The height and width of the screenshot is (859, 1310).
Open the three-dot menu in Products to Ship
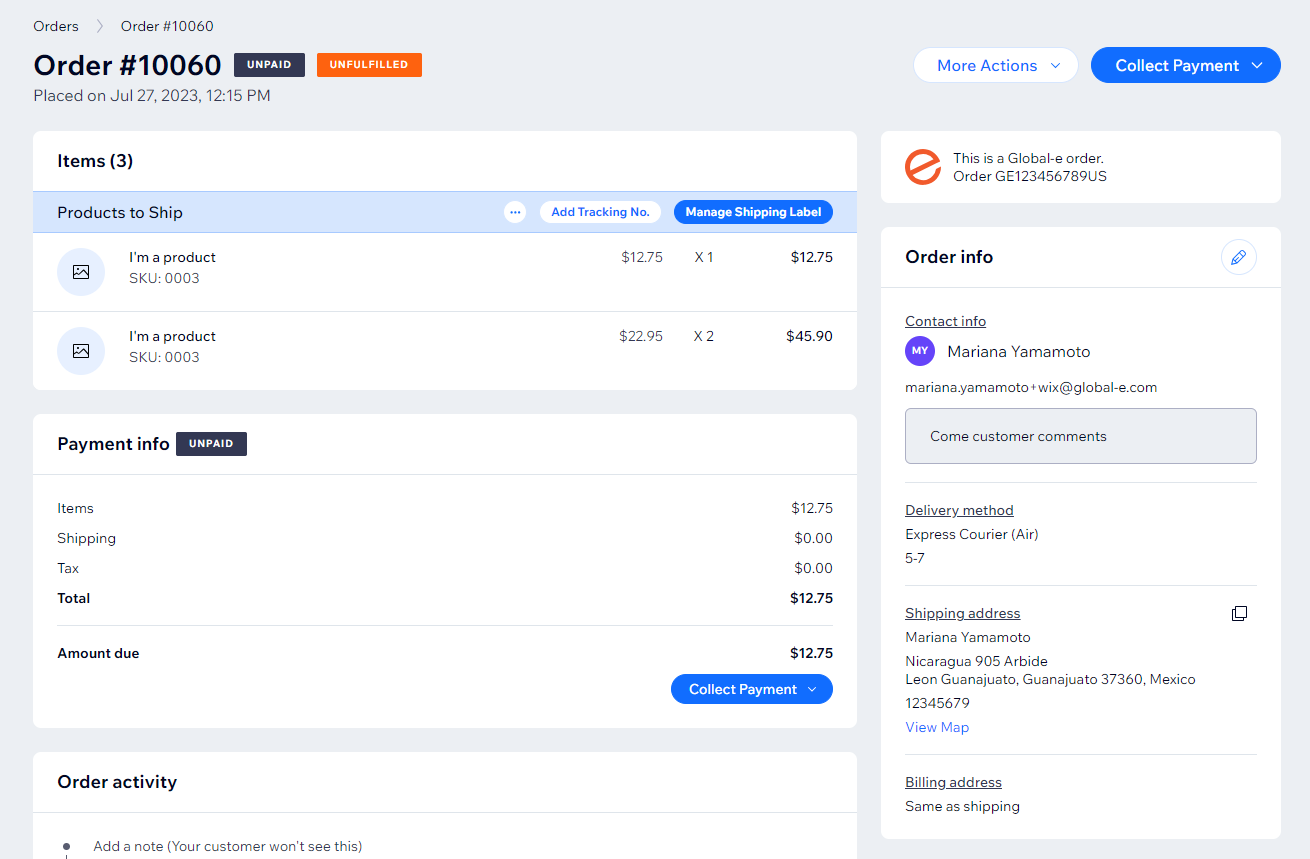coord(515,212)
